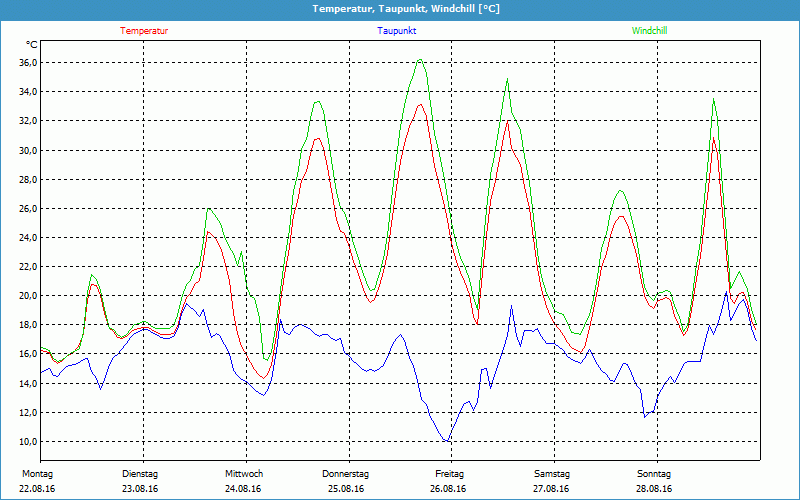The width and height of the screenshot is (800, 500).
Task: Click the date 22.08.16
Action: pyautogui.click(x=37, y=489)
